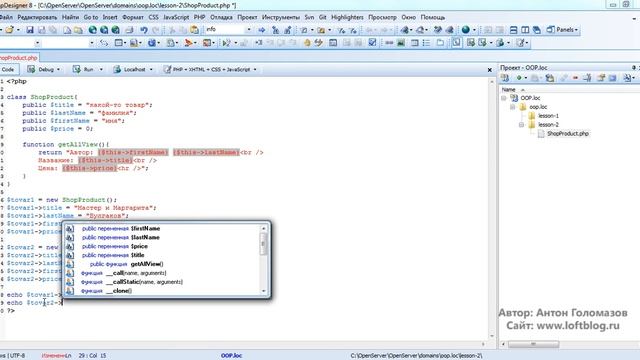Image resolution: width=640 pixels, height=360 pixels.
Task: Open the Помощь menu
Action: (x=433, y=17)
